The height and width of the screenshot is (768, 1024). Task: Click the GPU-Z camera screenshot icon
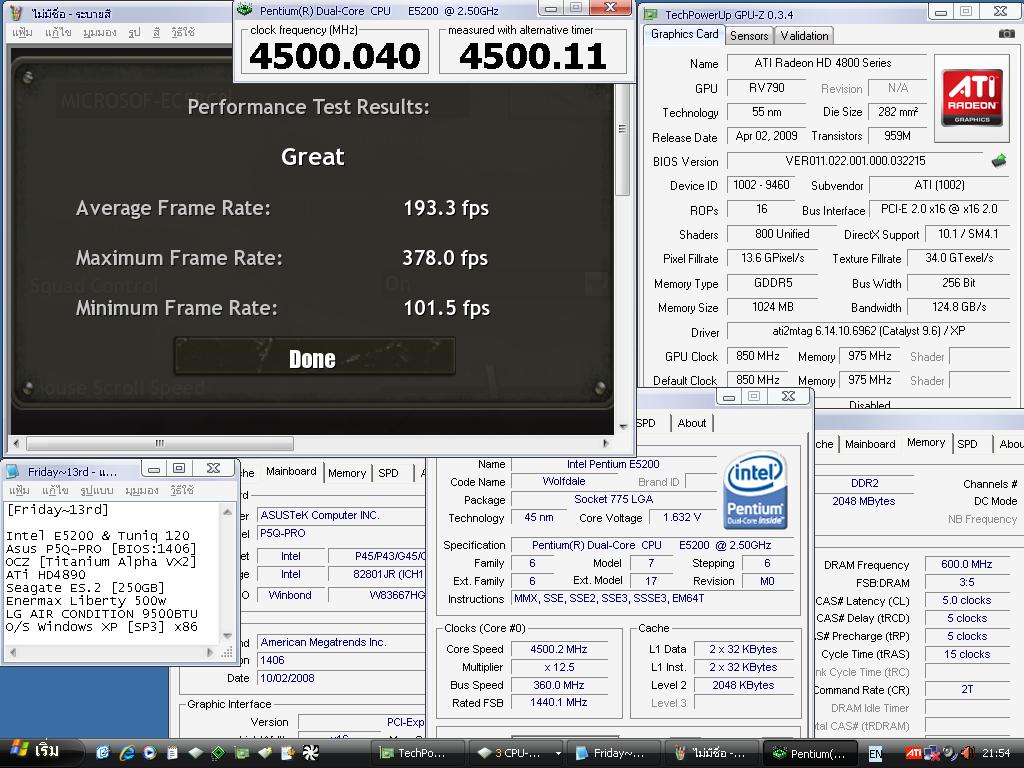[1006, 33]
